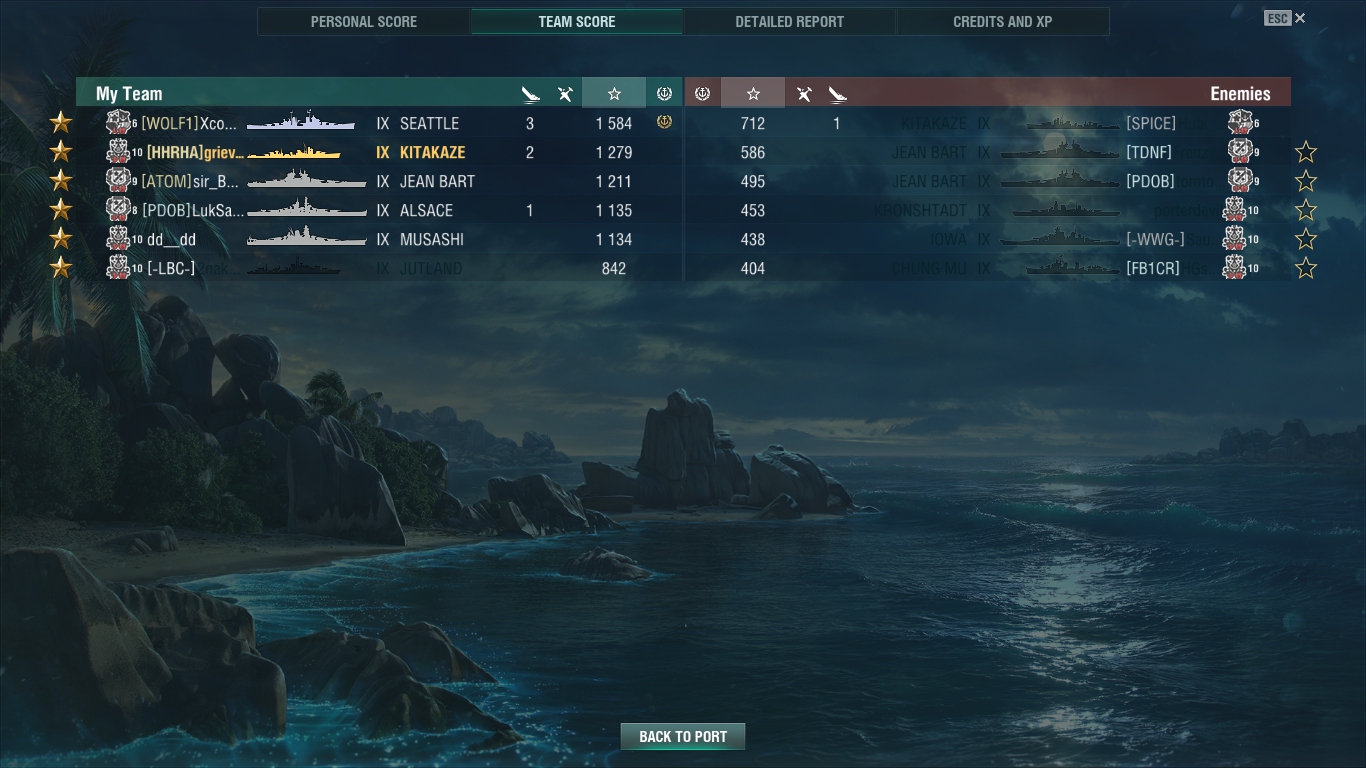The height and width of the screenshot is (768, 1366).
Task: Toggle the star next to enemy [FB1CR] player
Action: tap(1306, 268)
